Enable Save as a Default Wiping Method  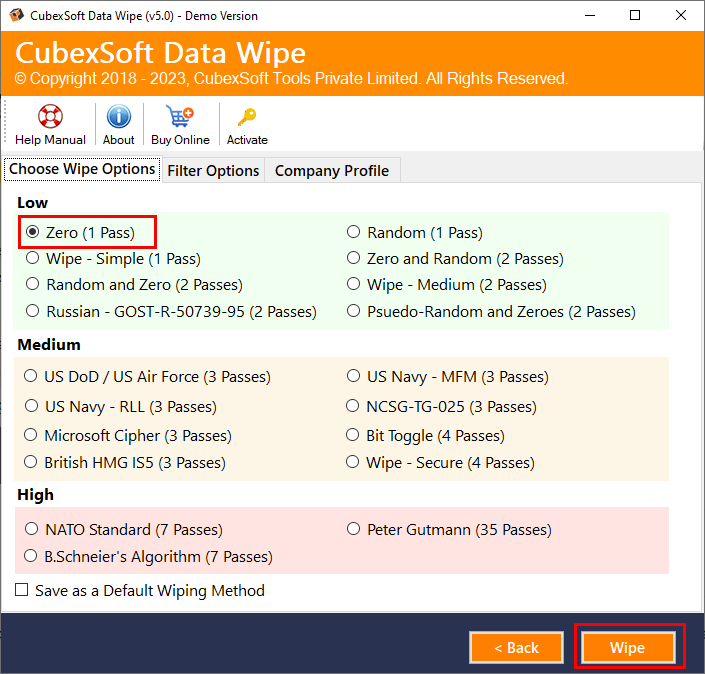[22, 590]
